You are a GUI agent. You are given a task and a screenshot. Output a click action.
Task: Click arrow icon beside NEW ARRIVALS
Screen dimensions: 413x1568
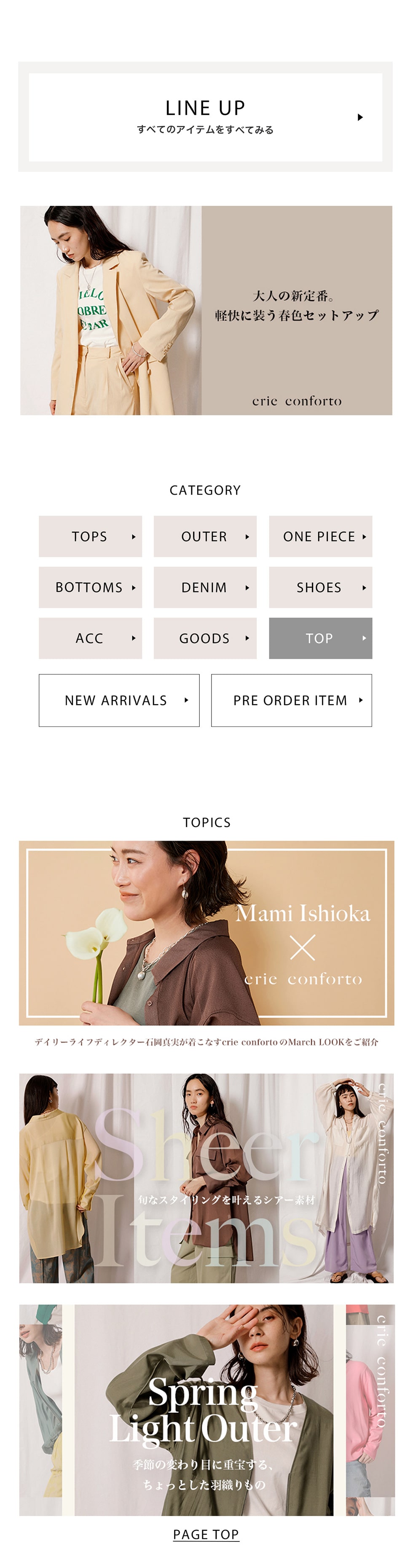186,700
